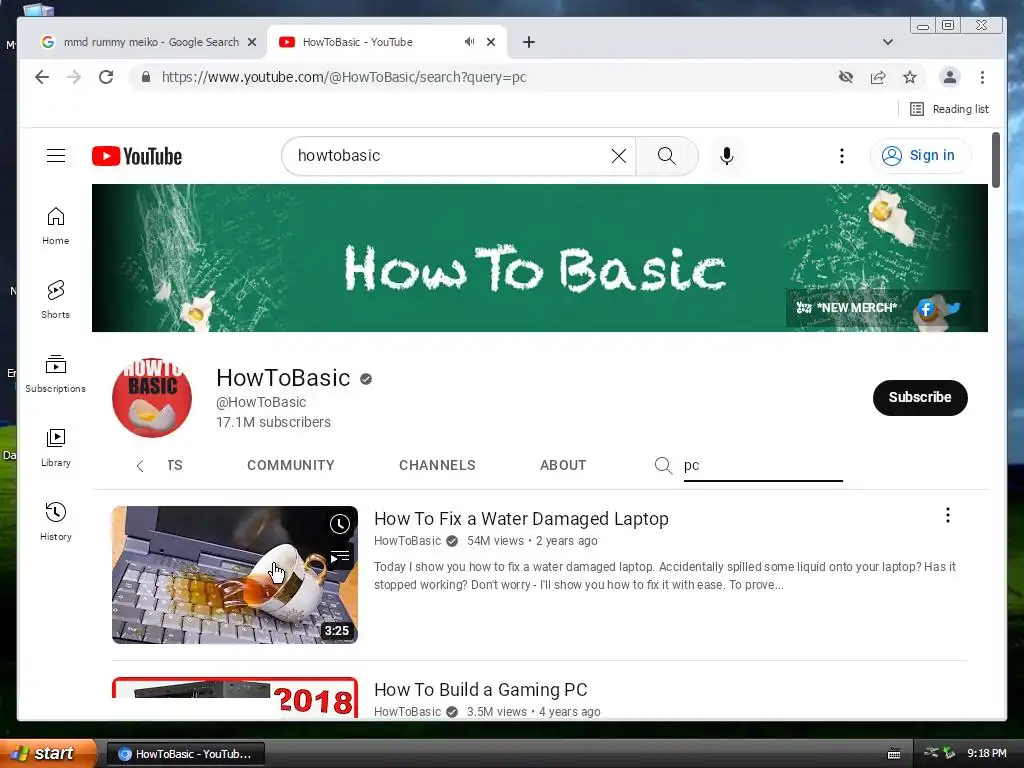1024x768 pixels.
Task: Add laptop video to Watch later
Action: click(340, 524)
